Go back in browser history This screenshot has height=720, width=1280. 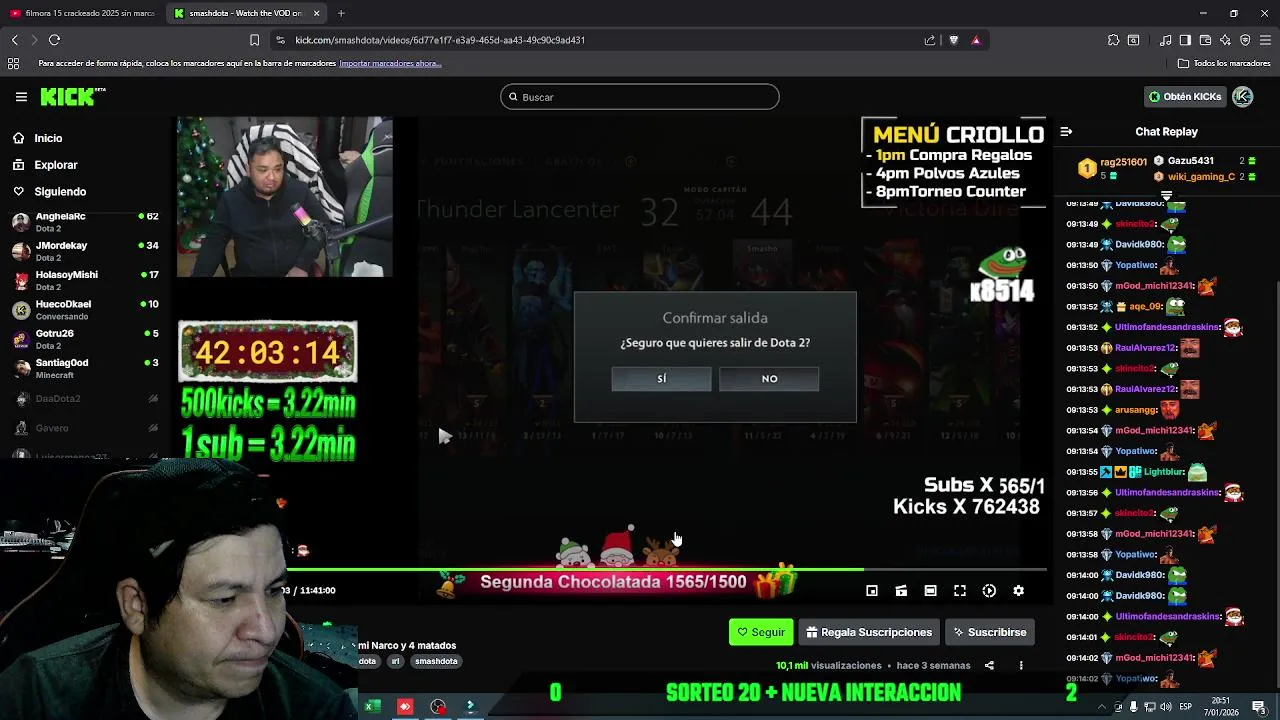(x=14, y=40)
